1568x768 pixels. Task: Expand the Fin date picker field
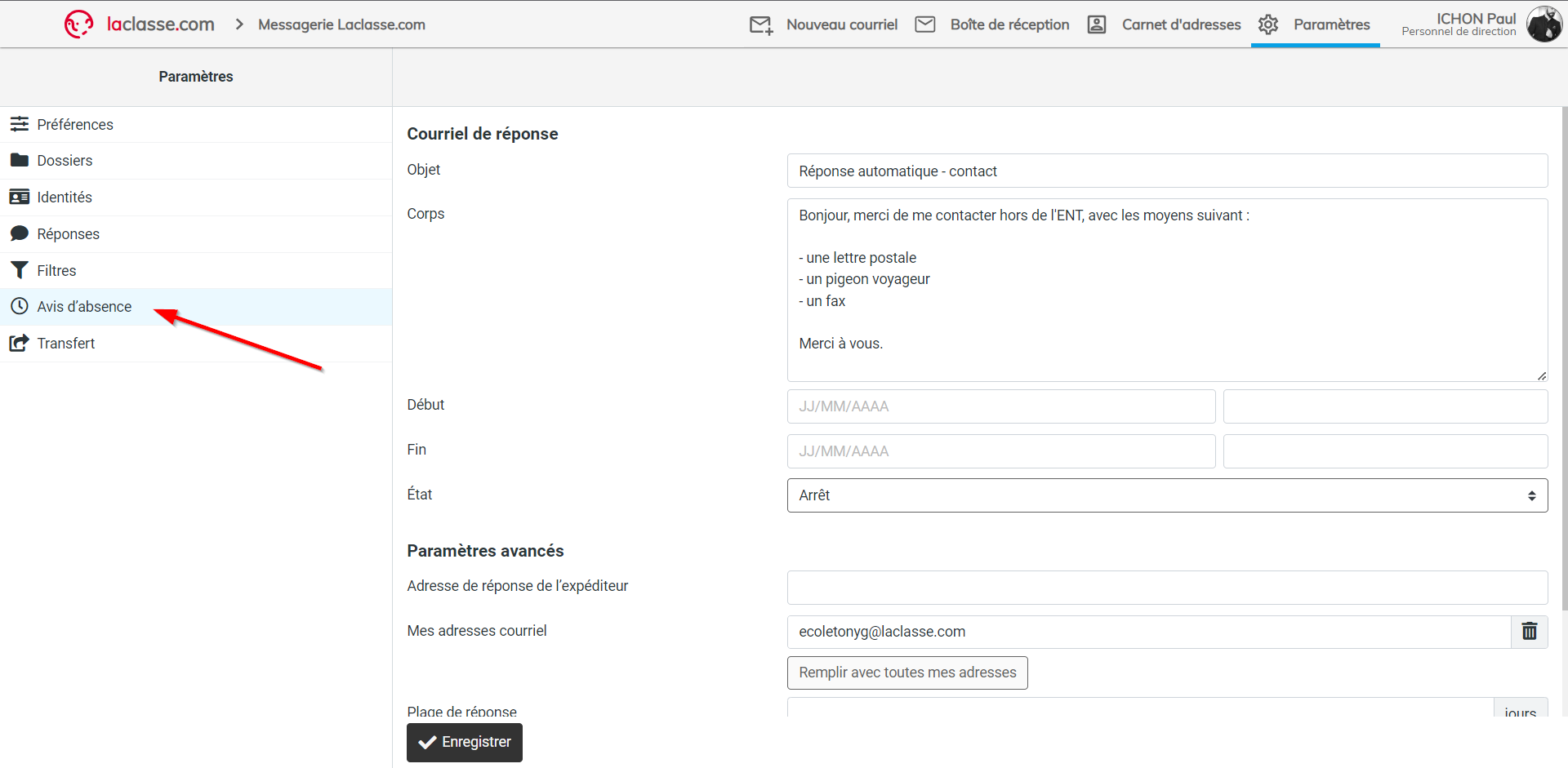click(1000, 451)
